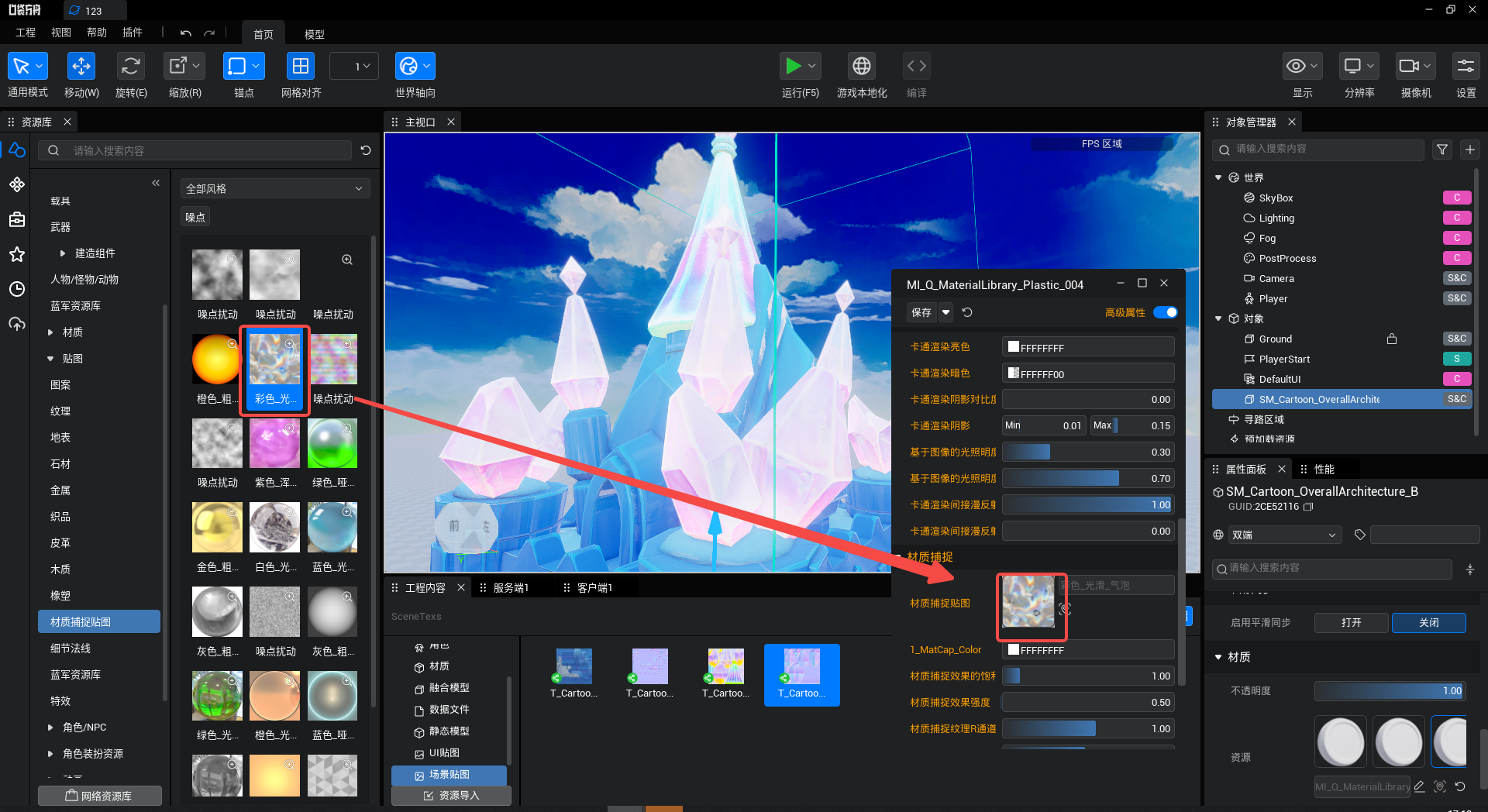1488x812 pixels.
Task: Click the 资源导入 button
Action: (451, 796)
